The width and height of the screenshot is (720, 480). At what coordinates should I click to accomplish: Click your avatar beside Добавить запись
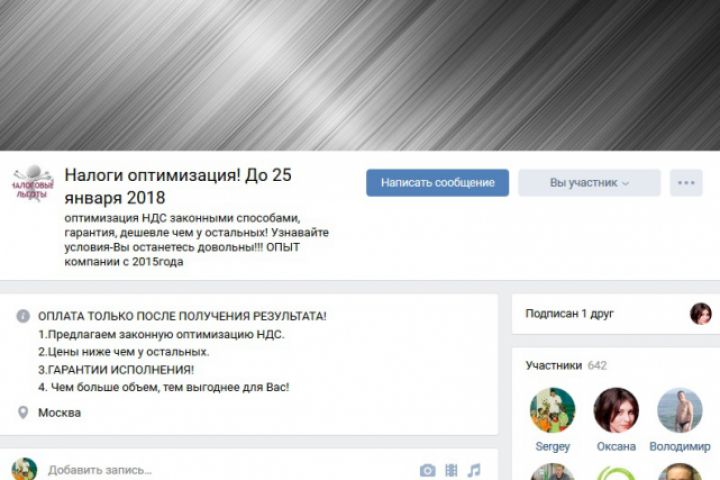point(24,469)
